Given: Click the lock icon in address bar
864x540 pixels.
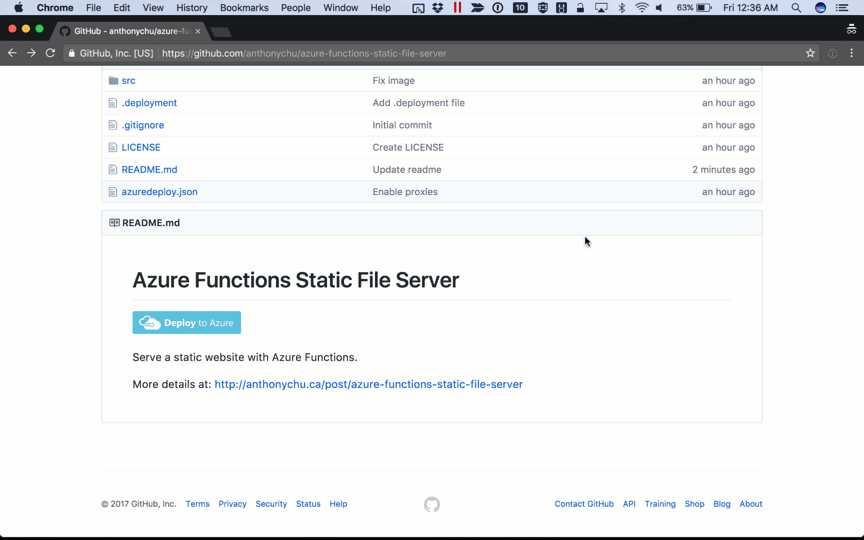Looking at the screenshot, I should (x=72, y=53).
